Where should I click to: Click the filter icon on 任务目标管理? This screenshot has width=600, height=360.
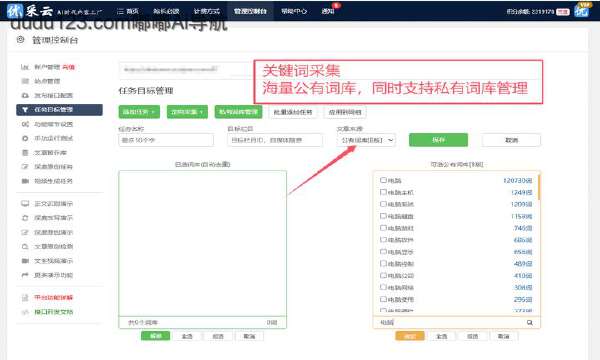pos(25,110)
